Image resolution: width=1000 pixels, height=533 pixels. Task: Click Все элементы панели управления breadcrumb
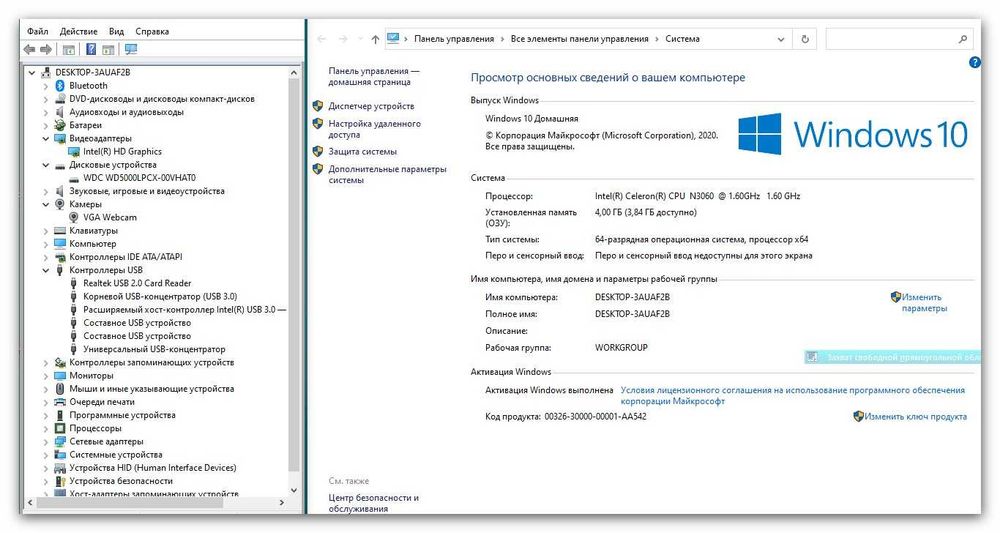tap(579, 39)
